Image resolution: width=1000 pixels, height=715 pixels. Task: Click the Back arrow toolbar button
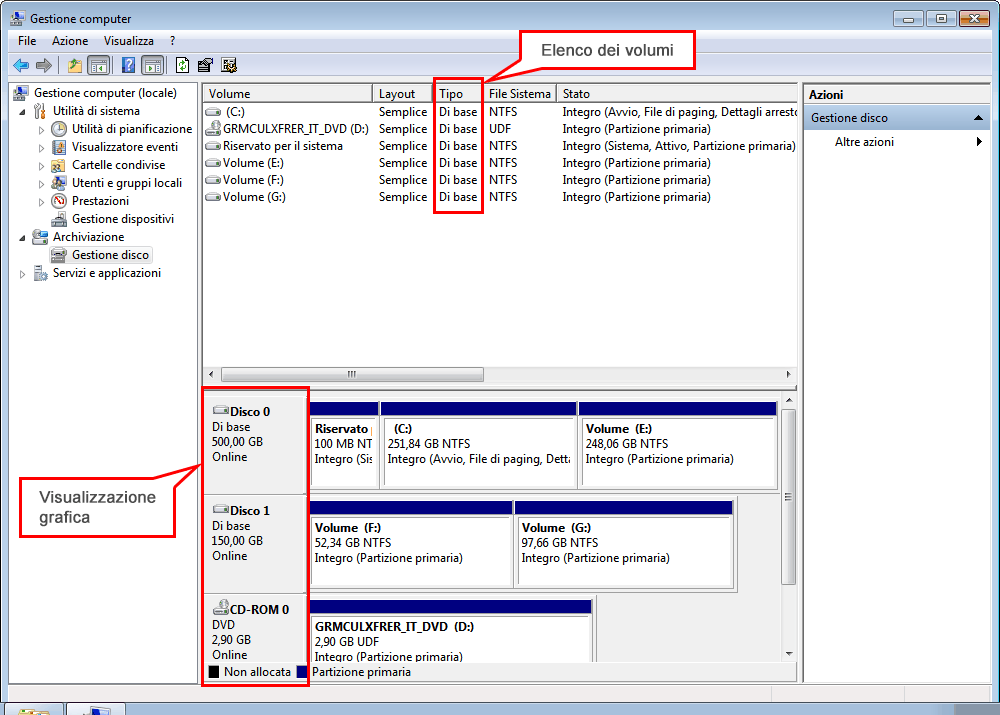click(x=21, y=65)
